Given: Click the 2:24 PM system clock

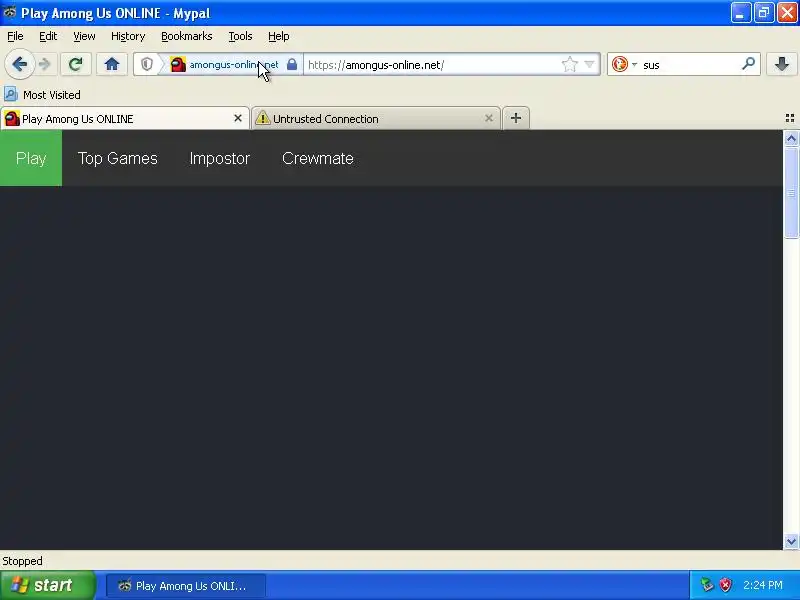Looking at the screenshot, I should (x=763, y=585).
